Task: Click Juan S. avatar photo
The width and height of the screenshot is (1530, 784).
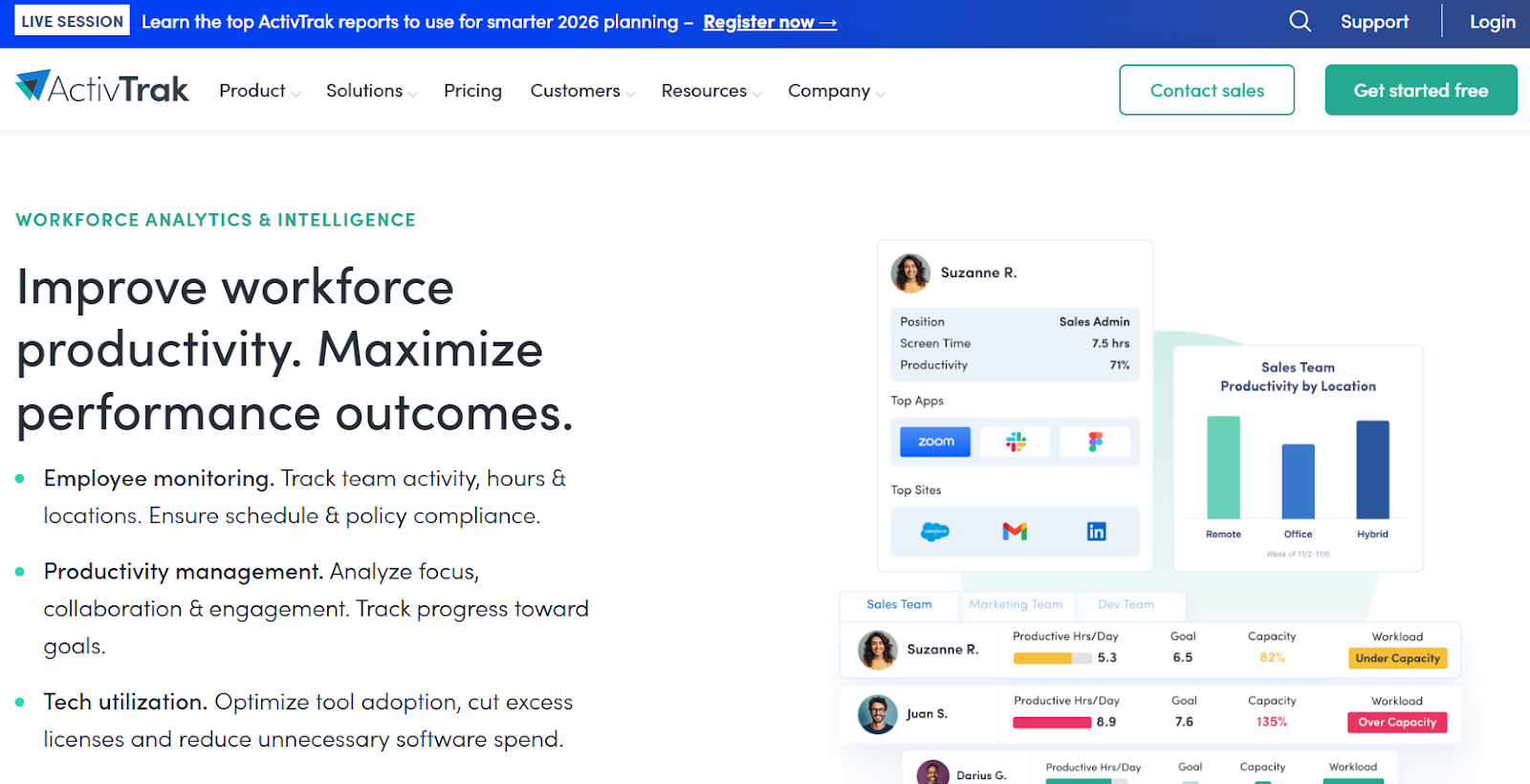Action: point(877,714)
